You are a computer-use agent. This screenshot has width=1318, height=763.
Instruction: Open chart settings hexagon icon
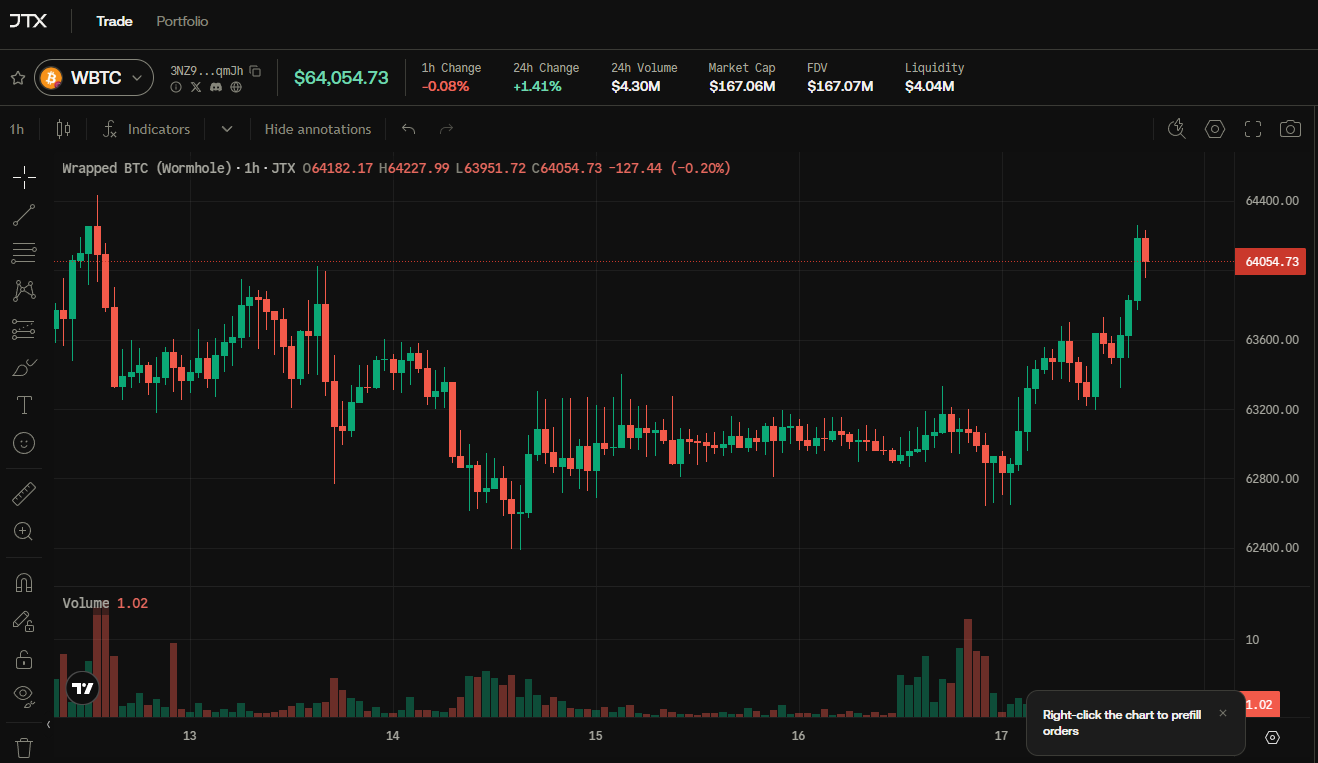click(x=1215, y=128)
